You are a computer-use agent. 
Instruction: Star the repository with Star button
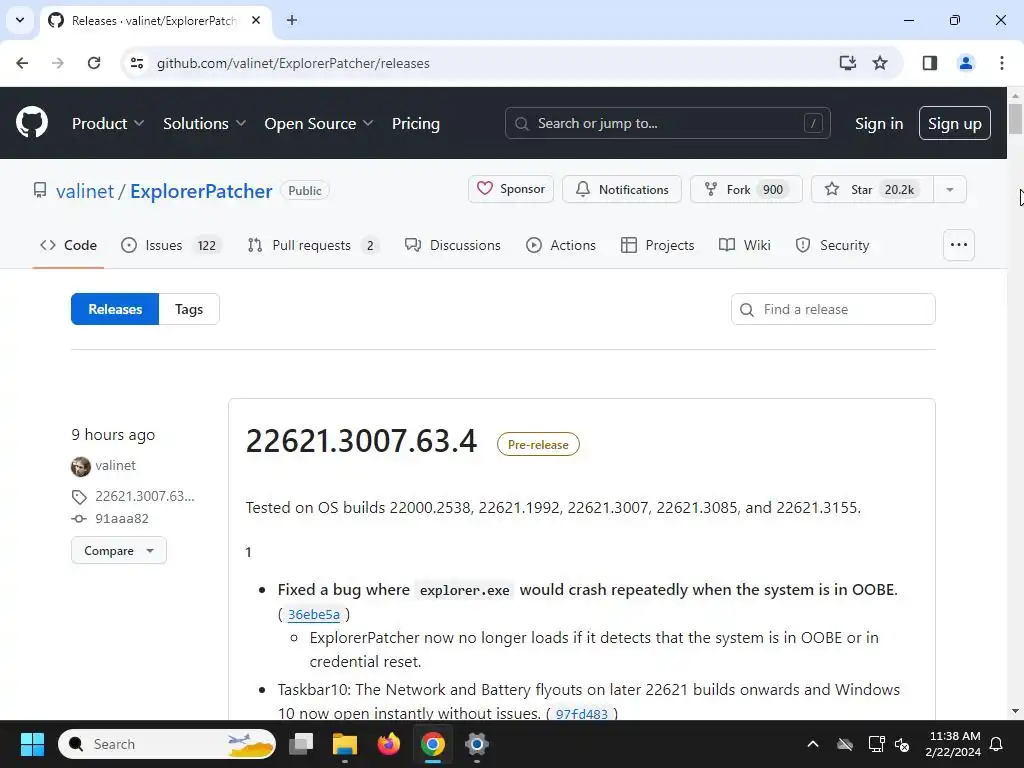pos(872,189)
